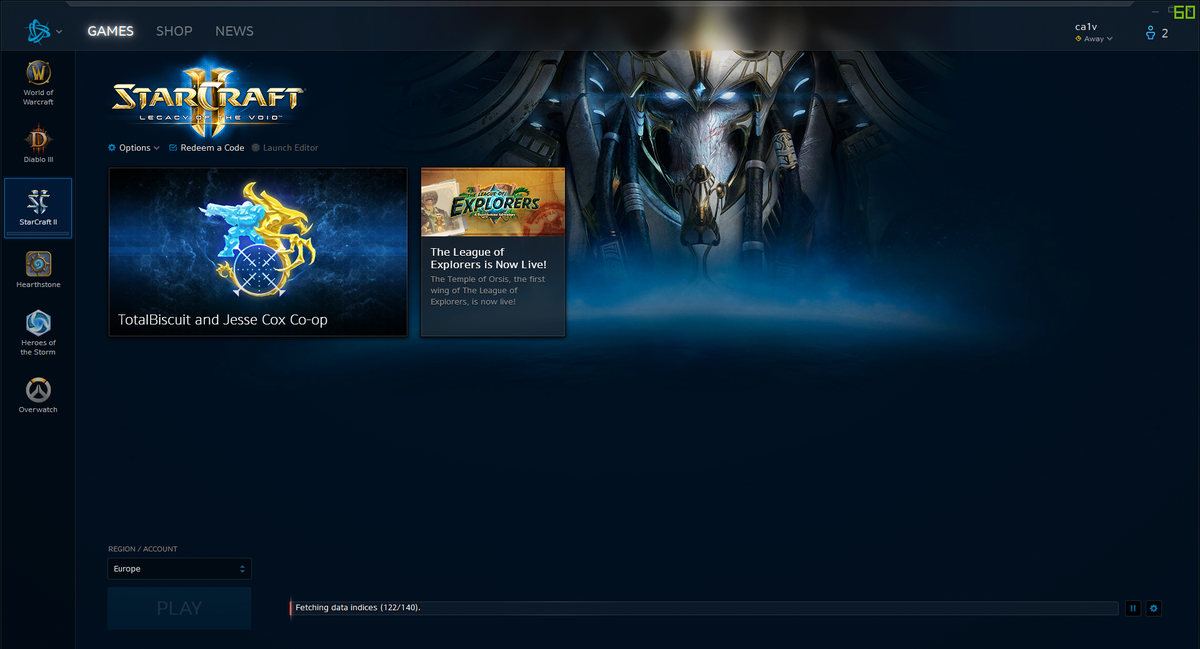This screenshot has width=1200, height=649.
Task: Switch to the SHOP tab
Action: (173, 31)
